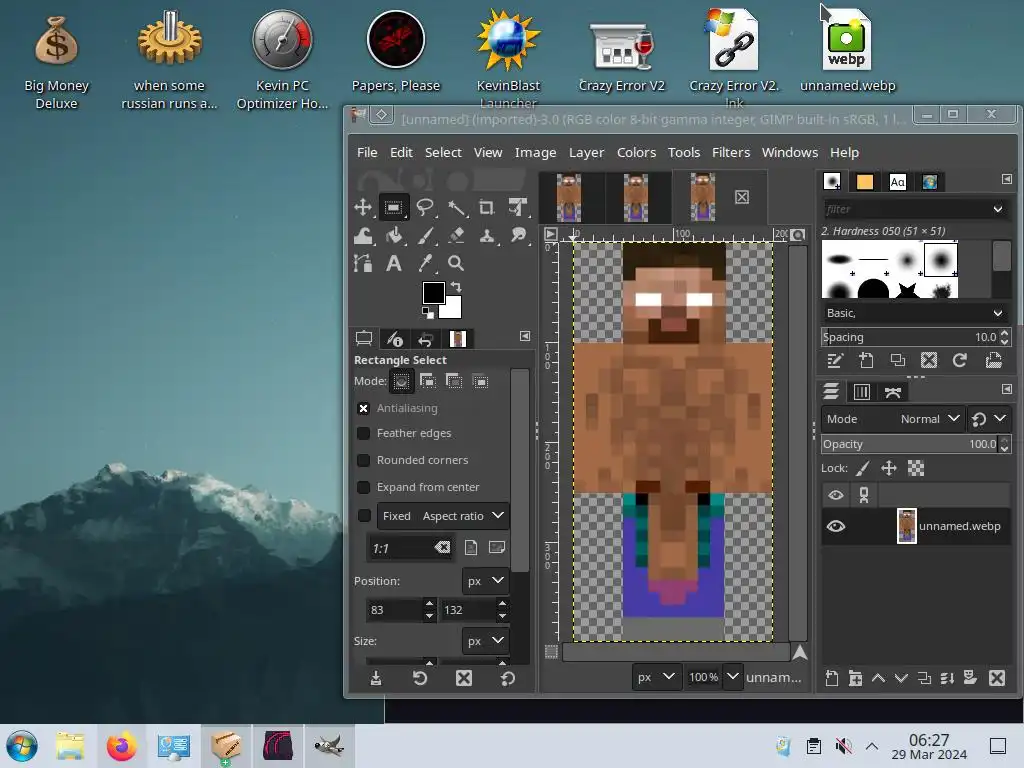The width and height of the screenshot is (1024, 768).
Task: Choose the Crop tool
Action: [x=486, y=208]
